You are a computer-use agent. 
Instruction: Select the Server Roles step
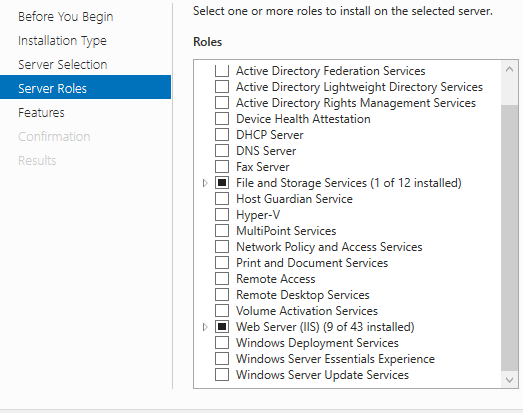[x=85, y=87]
